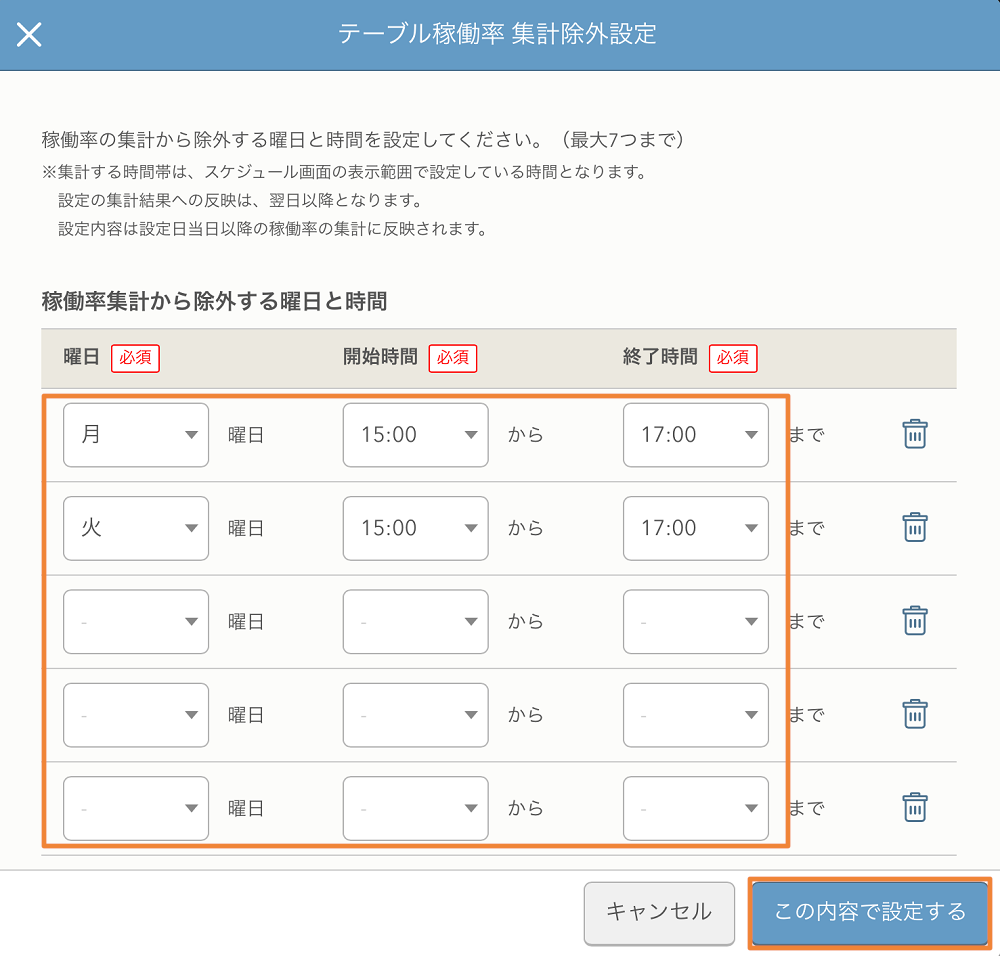Open the 火 day-of-week dropdown
The image size is (1000, 956).
(136, 528)
